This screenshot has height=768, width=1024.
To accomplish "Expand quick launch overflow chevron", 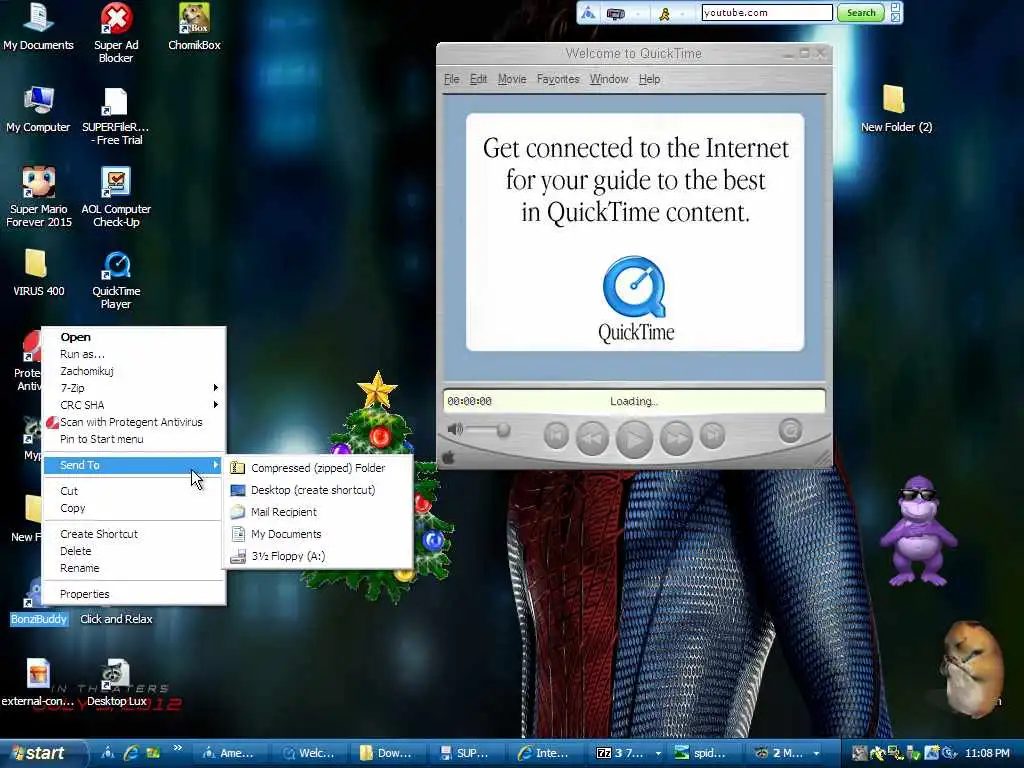I will (x=177, y=748).
